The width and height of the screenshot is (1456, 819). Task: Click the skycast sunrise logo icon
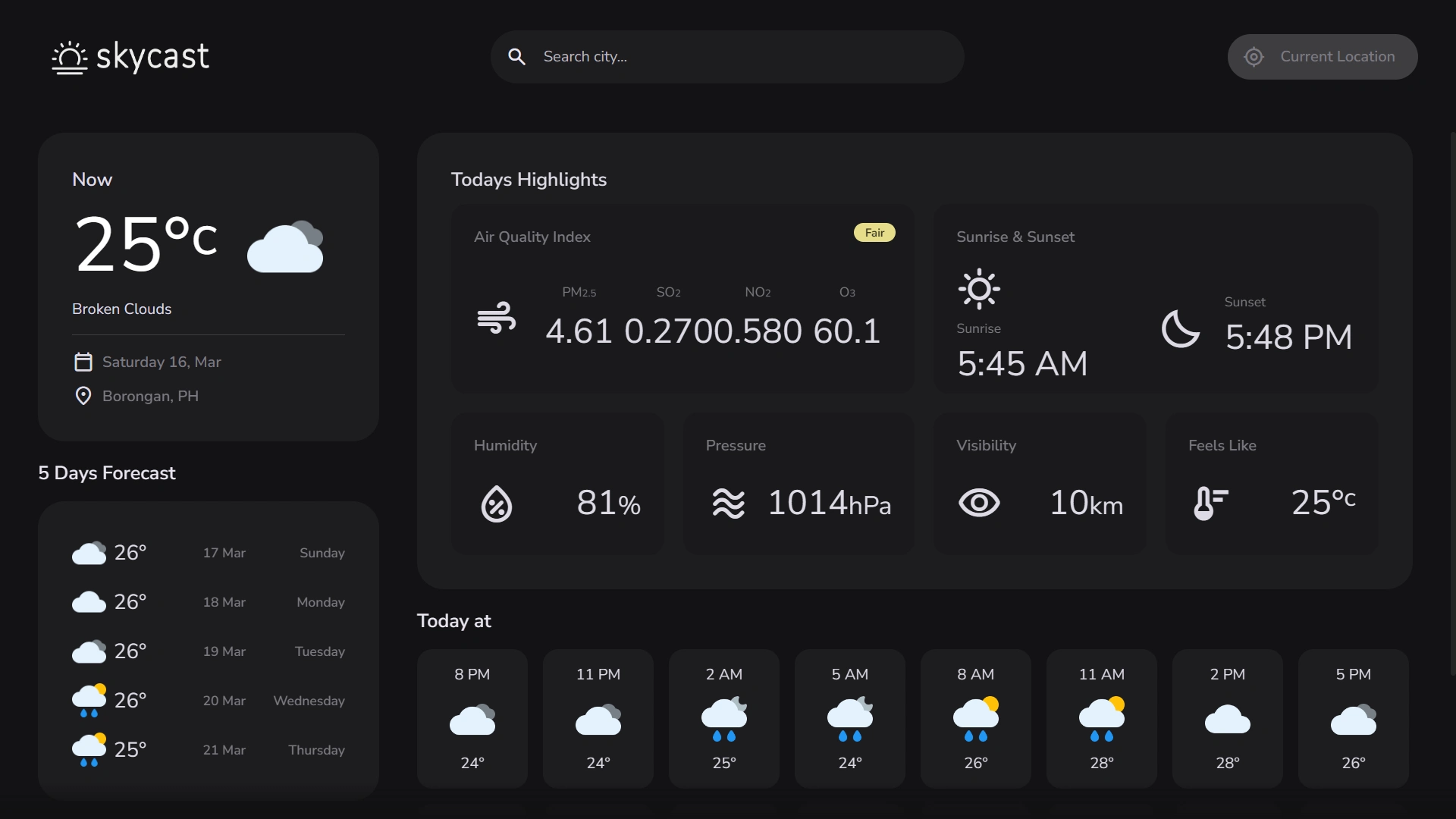coord(69,58)
